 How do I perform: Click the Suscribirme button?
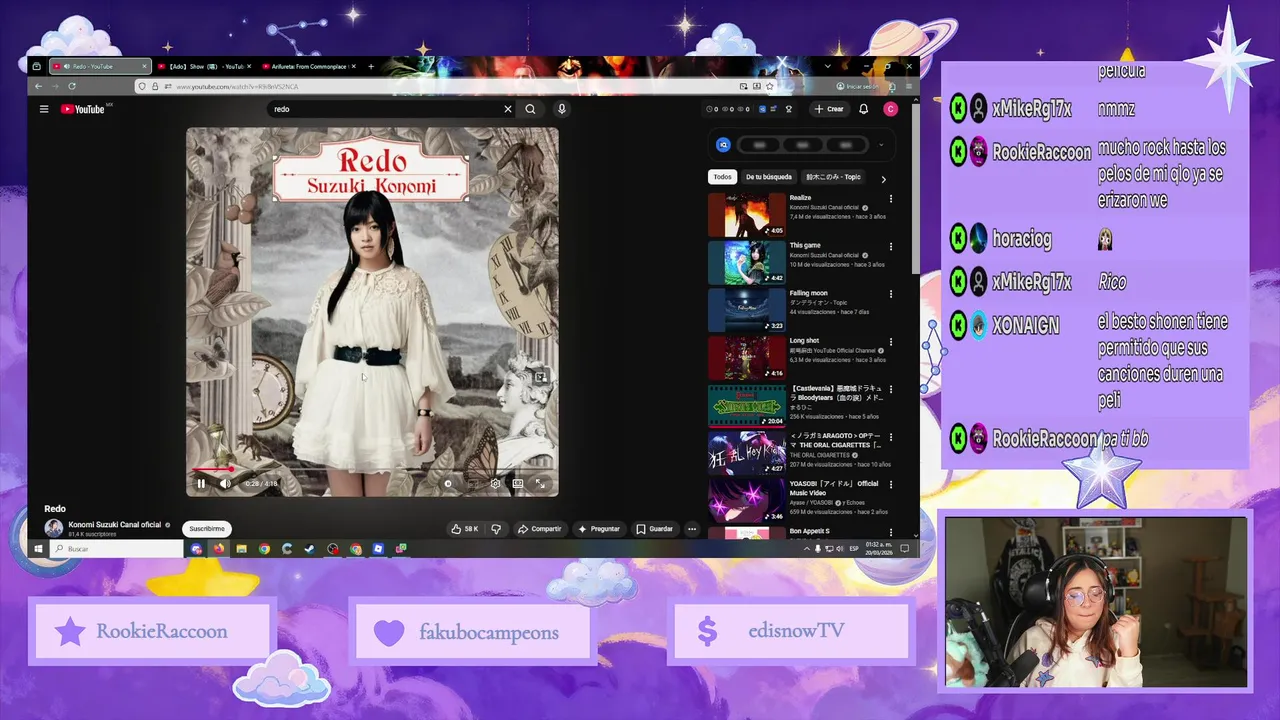(x=207, y=529)
